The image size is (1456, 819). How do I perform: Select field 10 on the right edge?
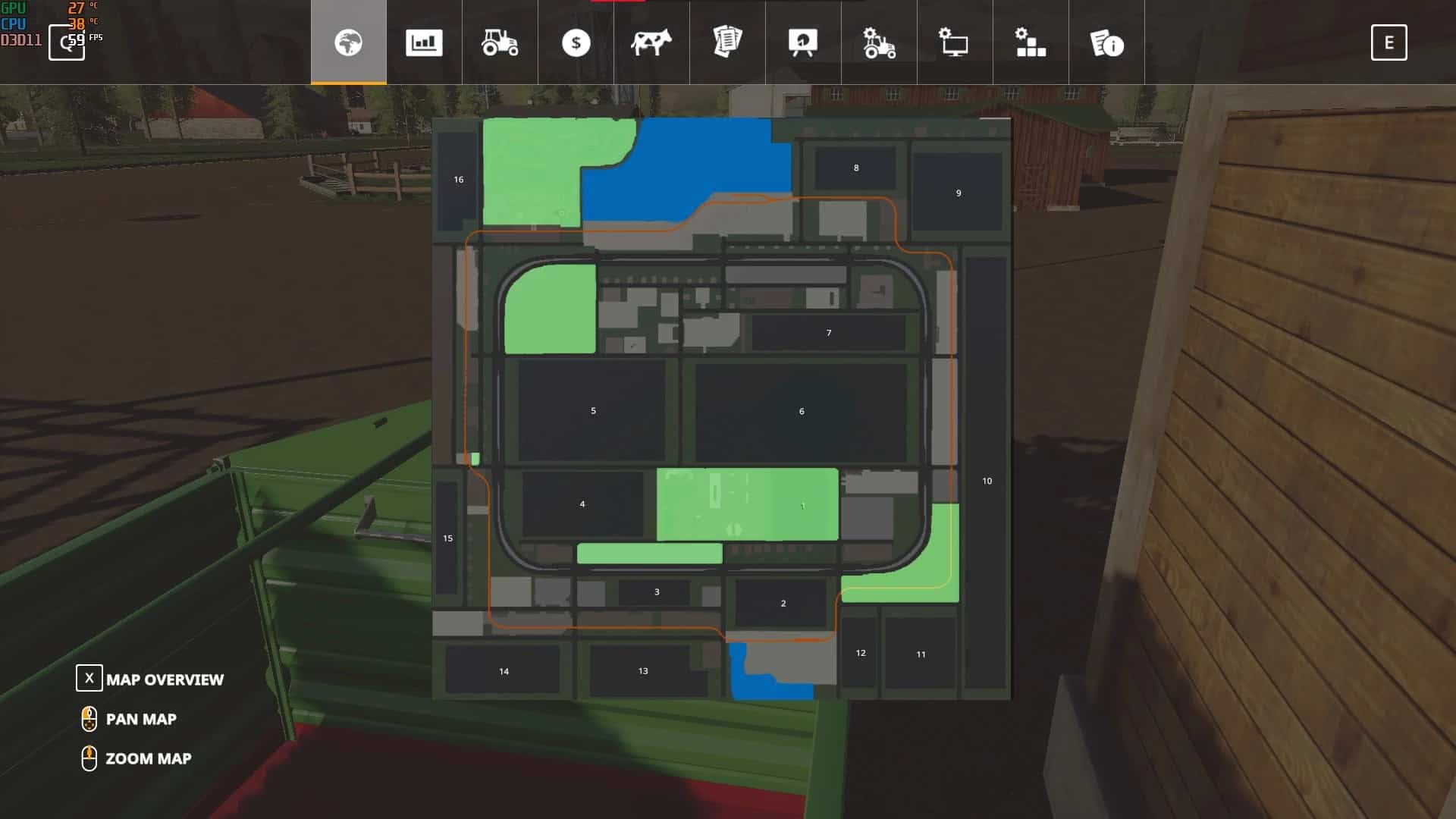tap(987, 480)
